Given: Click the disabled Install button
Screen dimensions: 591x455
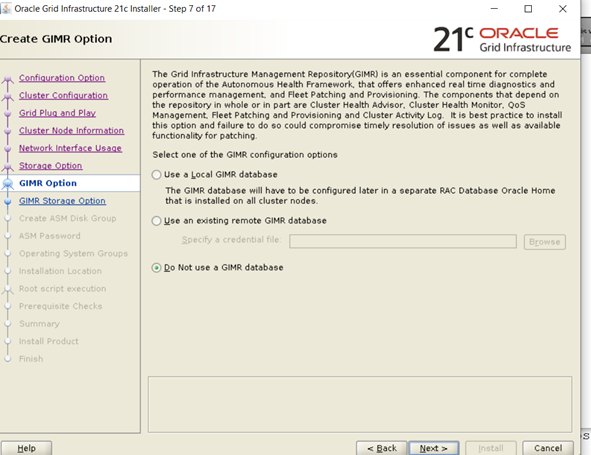Looking at the screenshot, I should point(491,448).
